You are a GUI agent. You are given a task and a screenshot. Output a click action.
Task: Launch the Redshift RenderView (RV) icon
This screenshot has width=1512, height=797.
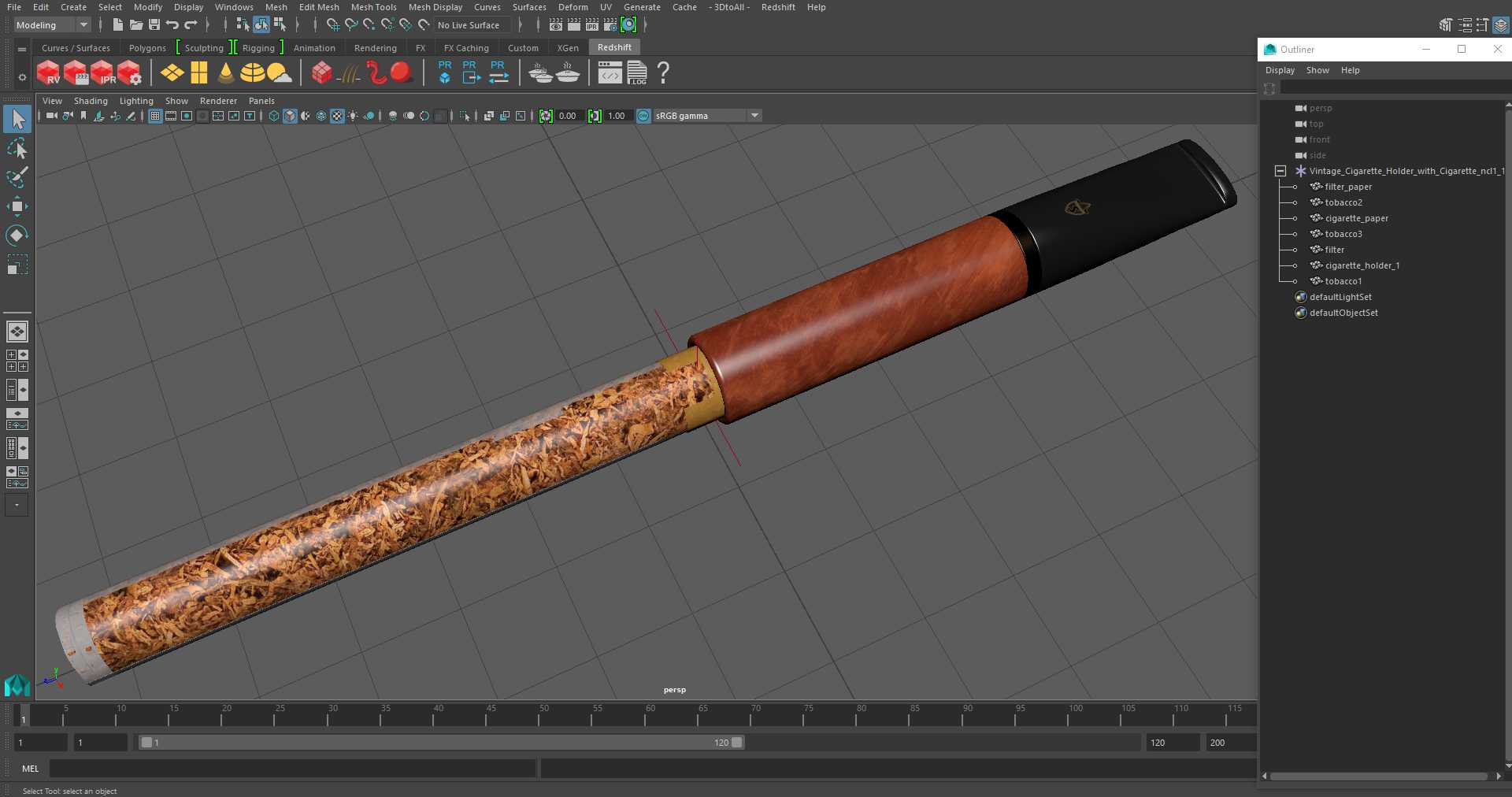[x=48, y=73]
